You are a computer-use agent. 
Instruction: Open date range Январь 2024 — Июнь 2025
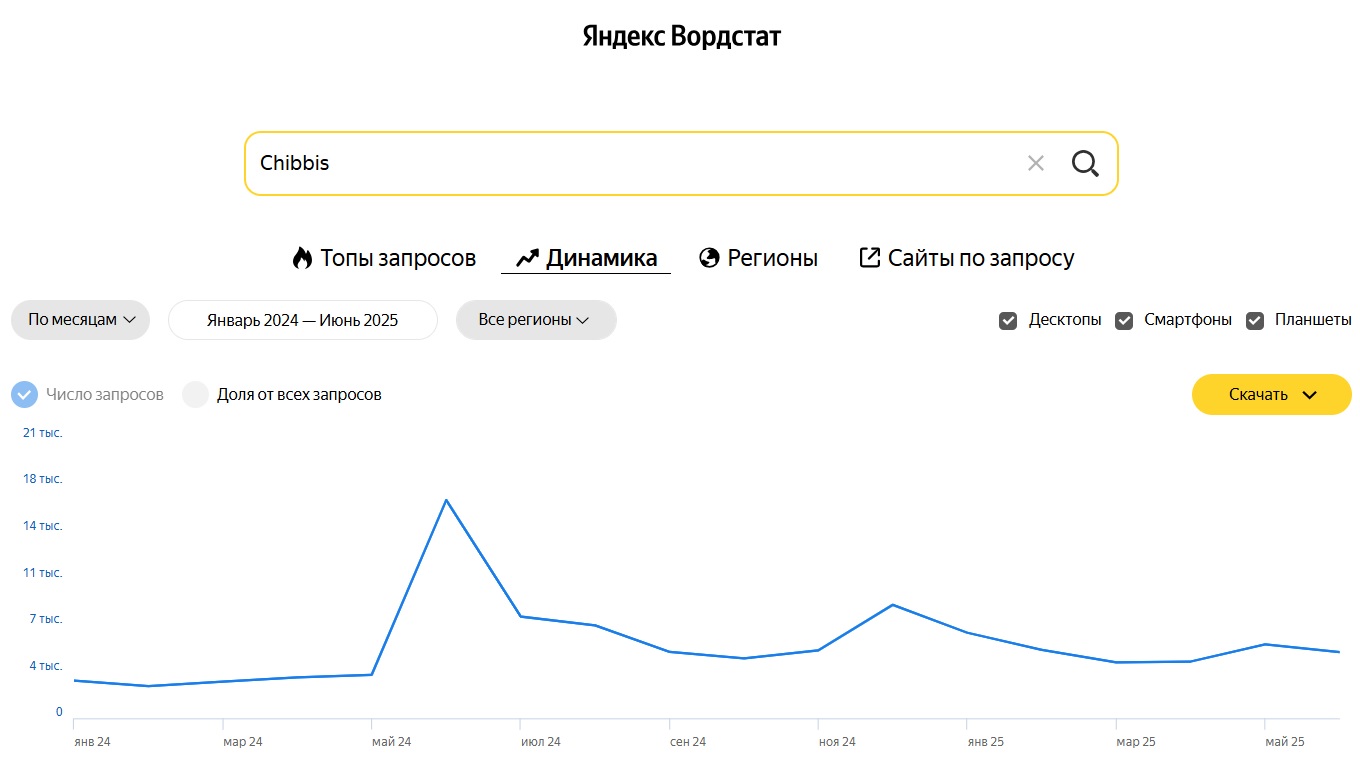303,320
